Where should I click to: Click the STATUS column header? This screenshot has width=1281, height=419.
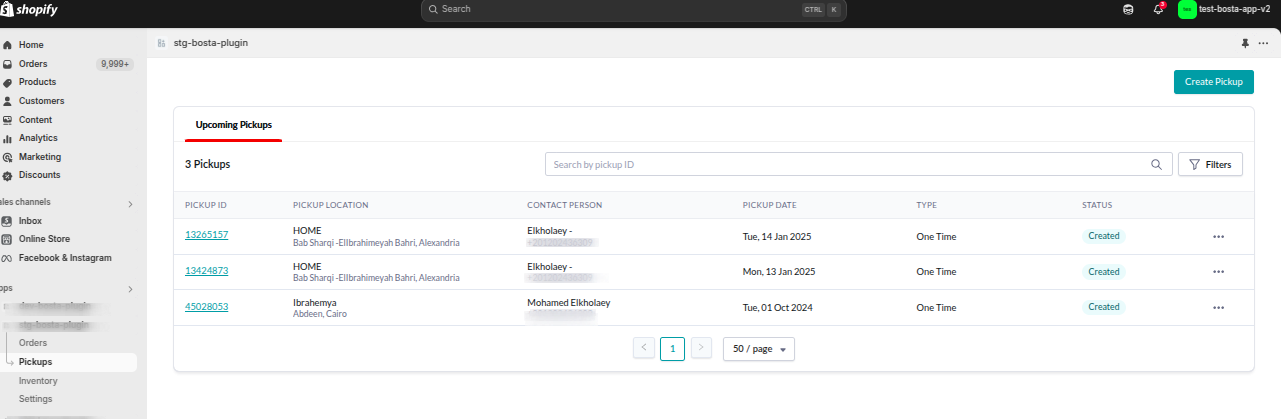coord(1097,205)
